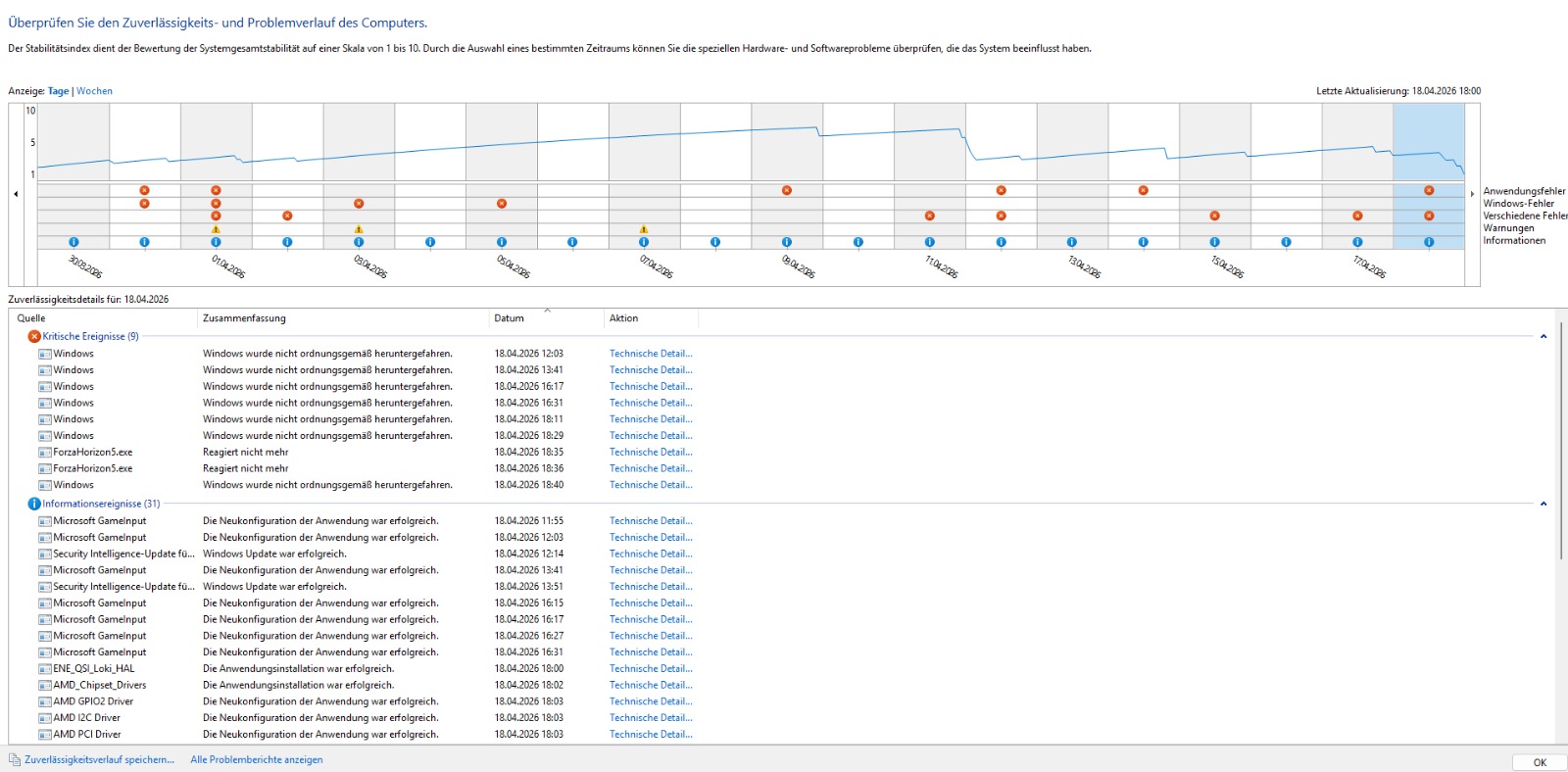Click blue information icon on 15.04.2026
The image size is (1568, 772).
1214,242
